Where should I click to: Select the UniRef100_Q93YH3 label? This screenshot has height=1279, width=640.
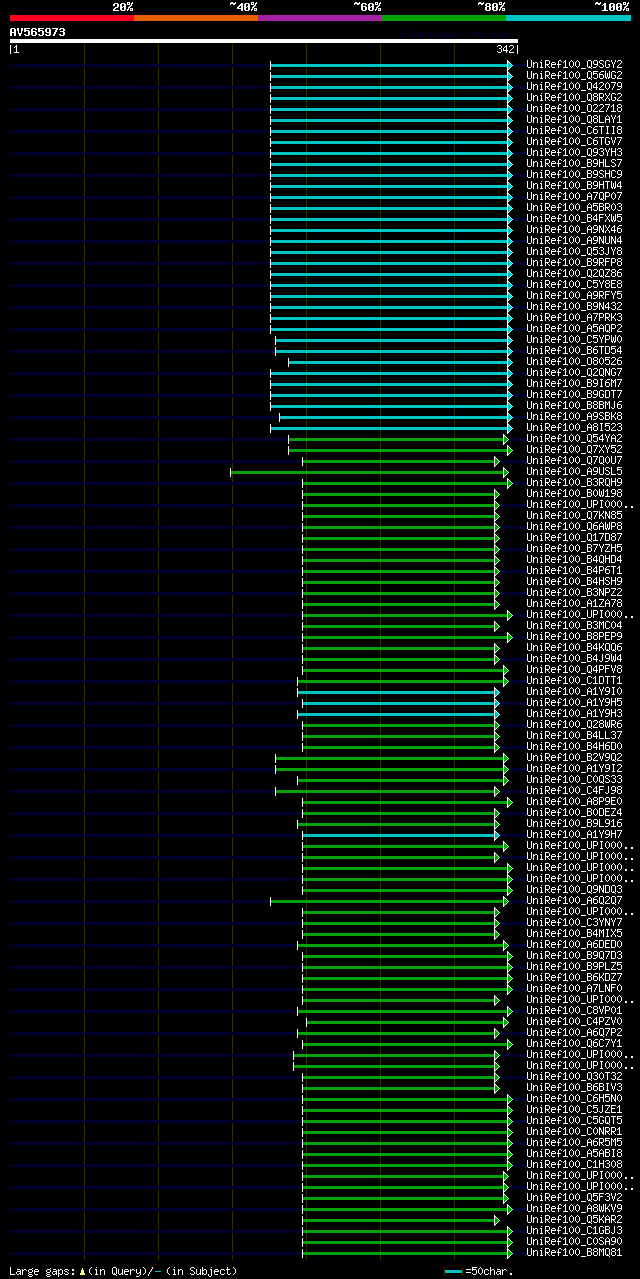574,152
